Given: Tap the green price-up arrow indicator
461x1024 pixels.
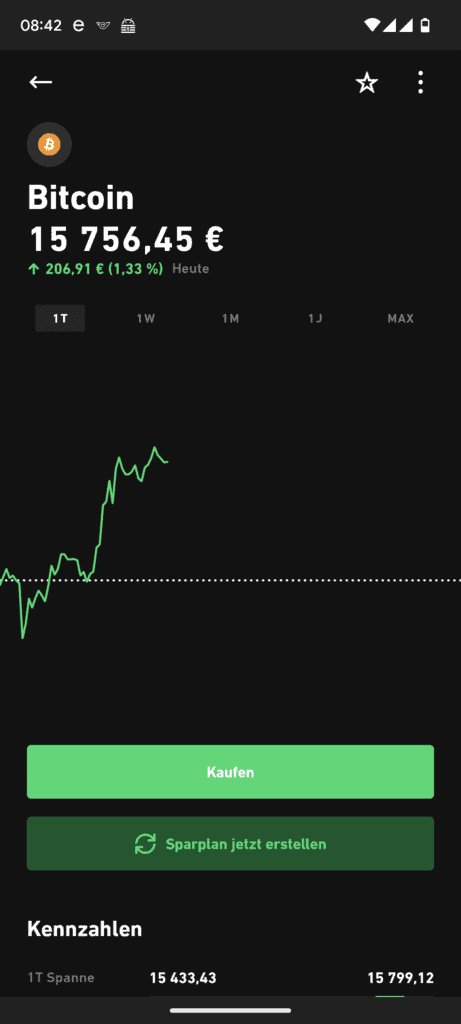Looking at the screenshot, I should pos(33,269).
